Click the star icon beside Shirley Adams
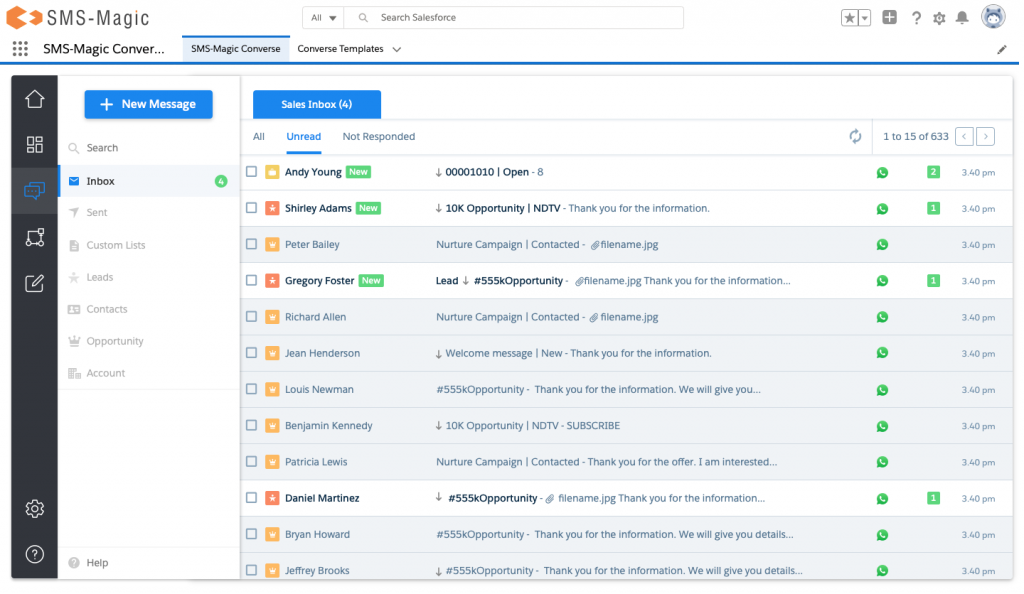This screenshot has height=594, width=1024. [x=272, y=208]
